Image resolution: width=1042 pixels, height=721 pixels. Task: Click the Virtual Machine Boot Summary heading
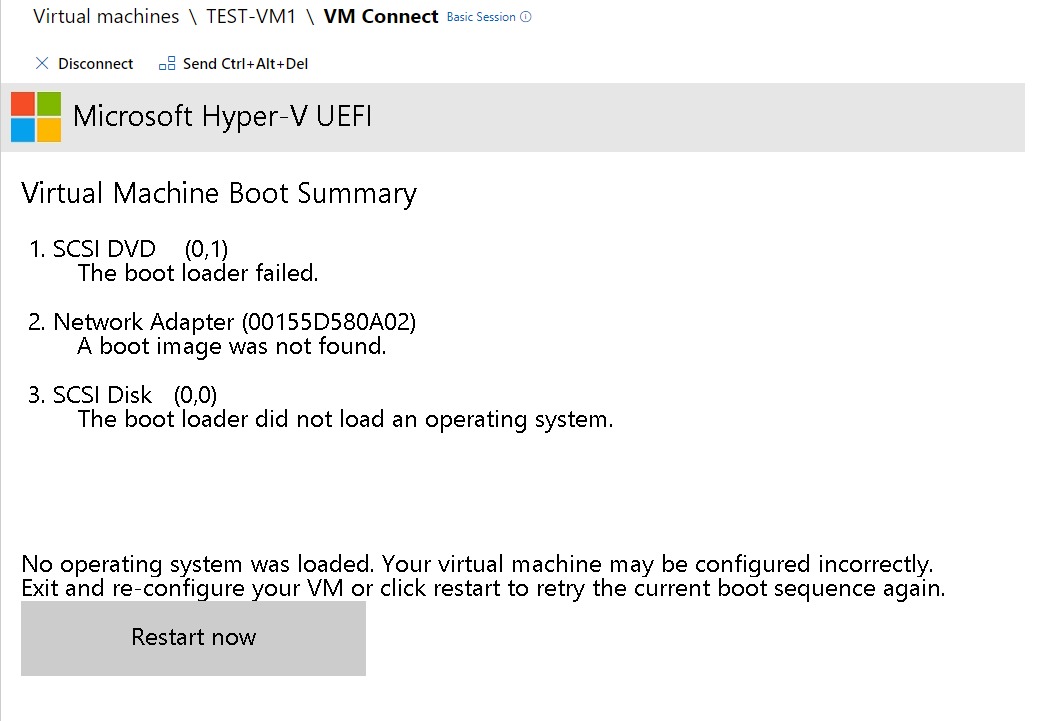218,193
